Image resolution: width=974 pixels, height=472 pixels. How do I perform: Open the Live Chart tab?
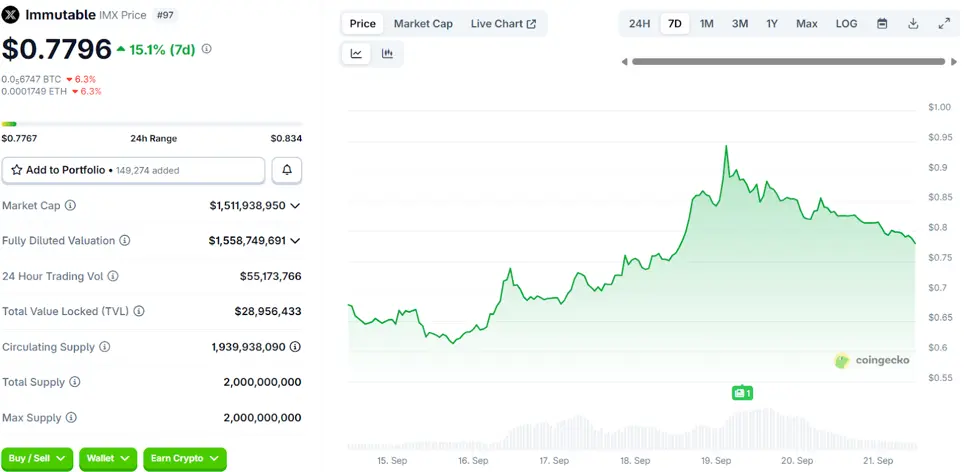click(503, 24)
